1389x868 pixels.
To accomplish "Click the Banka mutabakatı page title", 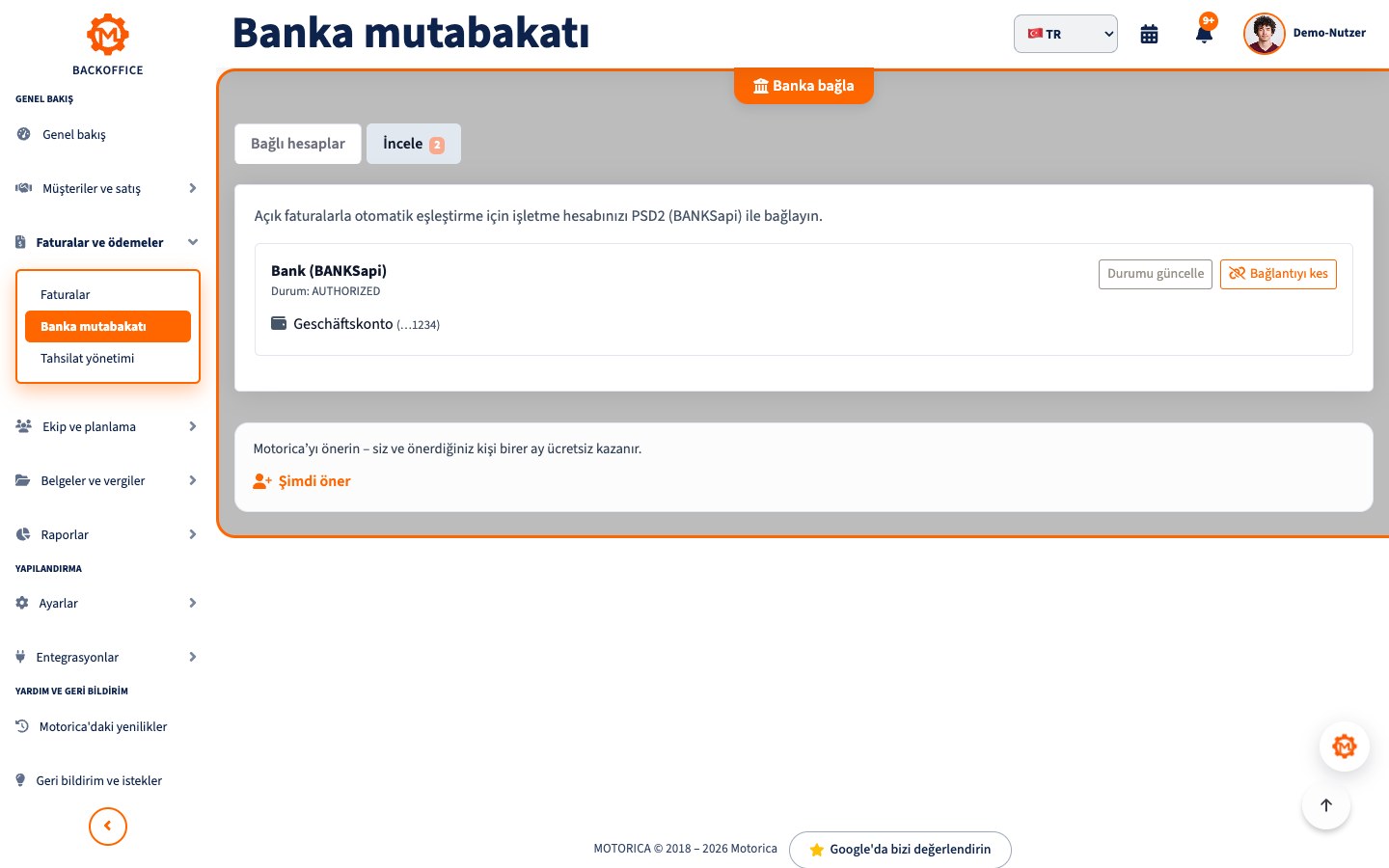I will tap(411, 33).
